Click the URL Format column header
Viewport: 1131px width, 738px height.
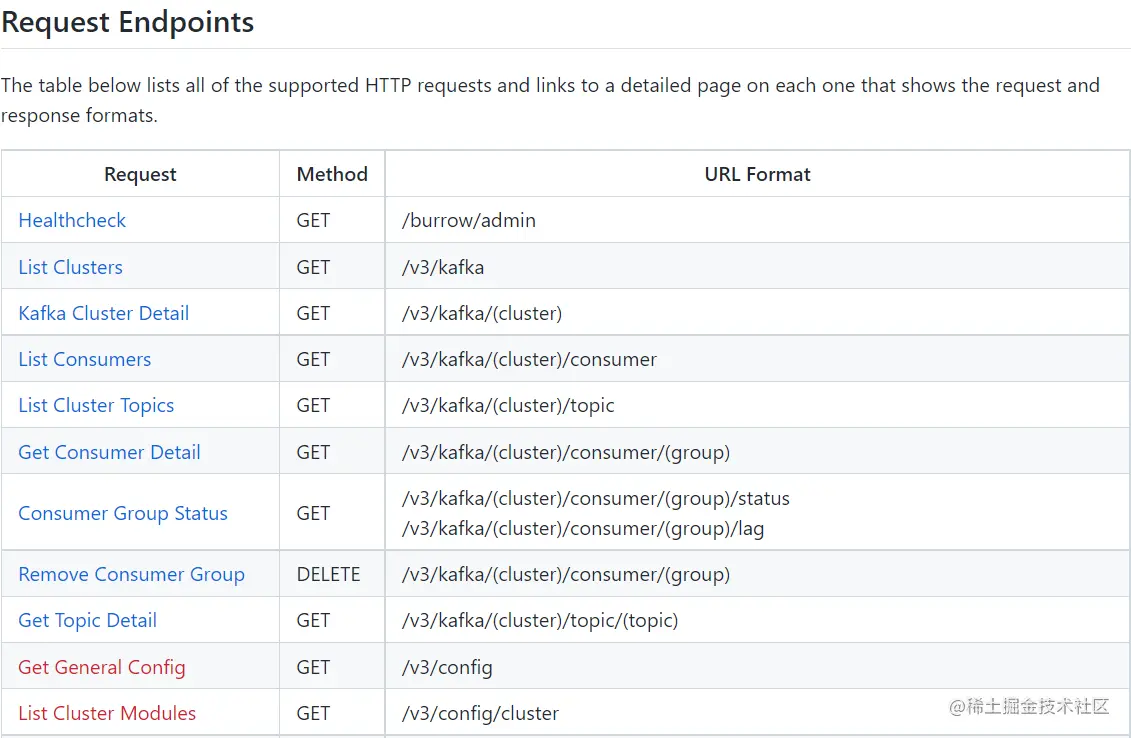point(757,174)
